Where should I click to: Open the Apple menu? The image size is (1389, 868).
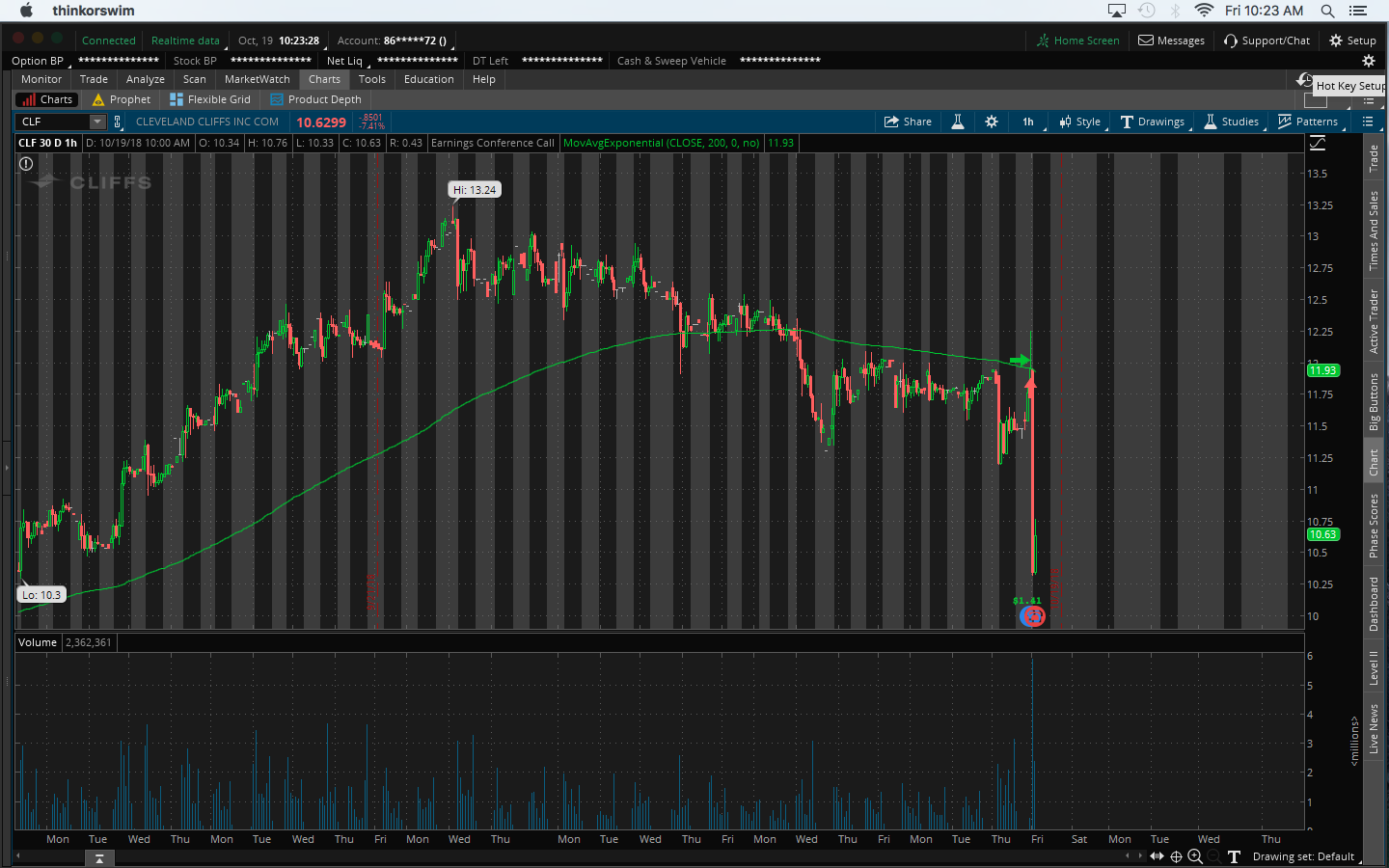point(26,11)
